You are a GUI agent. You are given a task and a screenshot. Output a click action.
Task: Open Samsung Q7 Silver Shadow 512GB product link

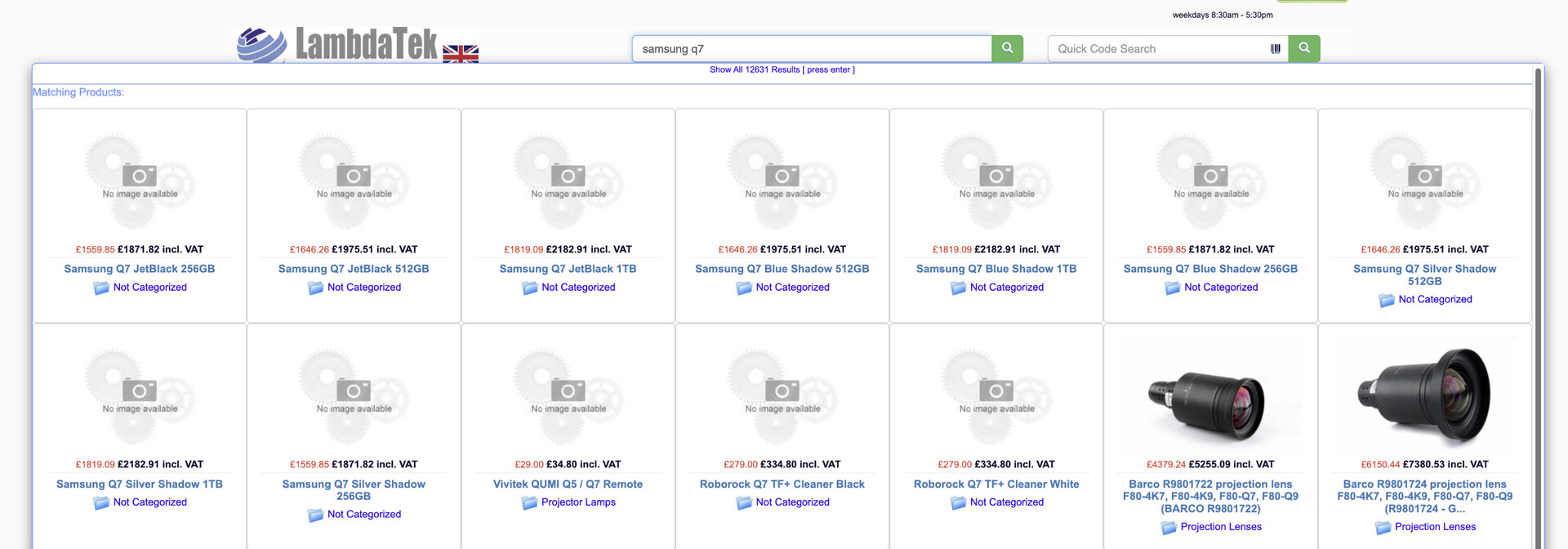[x=1425, y=274]
